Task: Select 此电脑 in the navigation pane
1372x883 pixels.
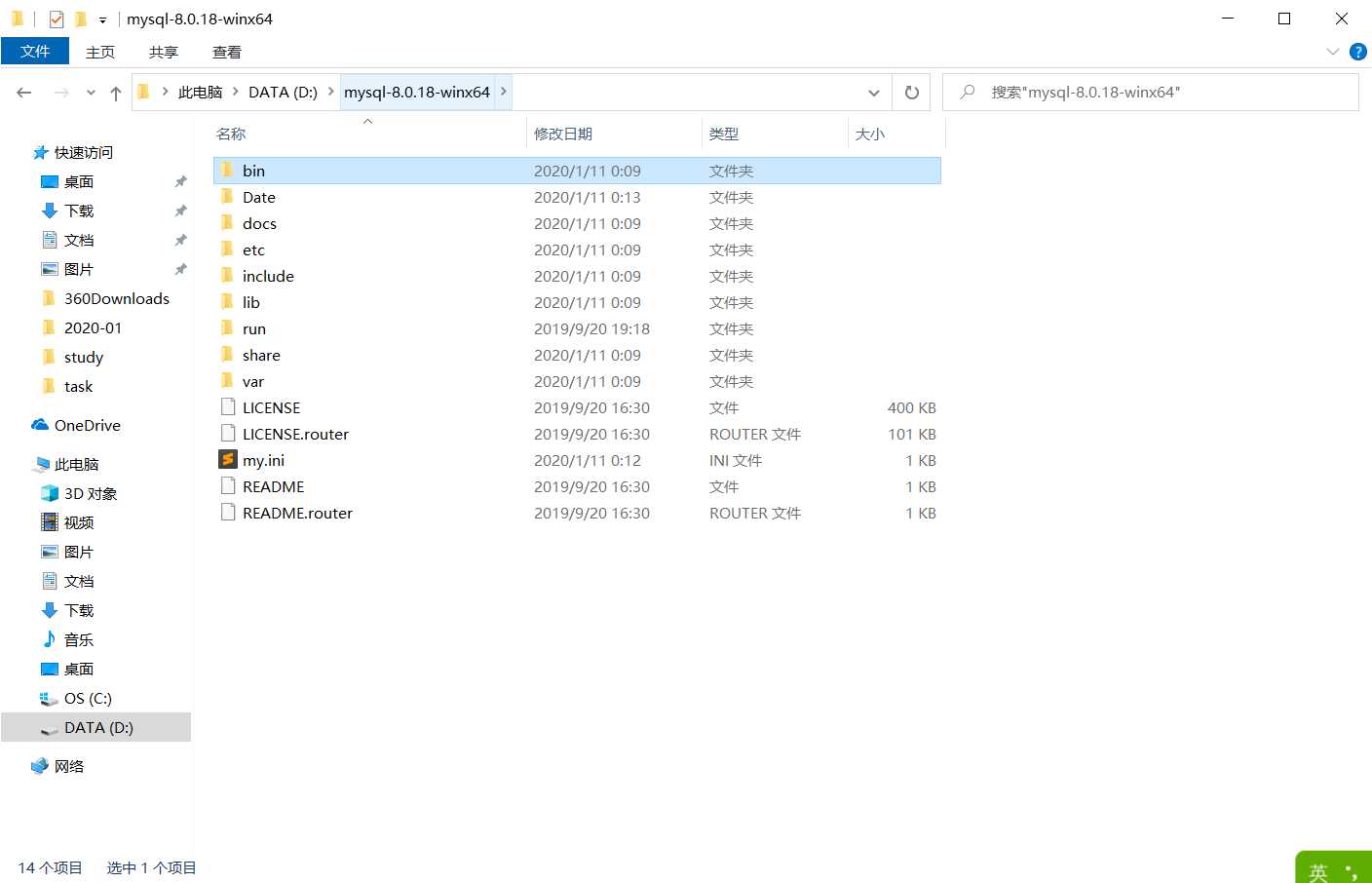Action: tap(77, 464)
